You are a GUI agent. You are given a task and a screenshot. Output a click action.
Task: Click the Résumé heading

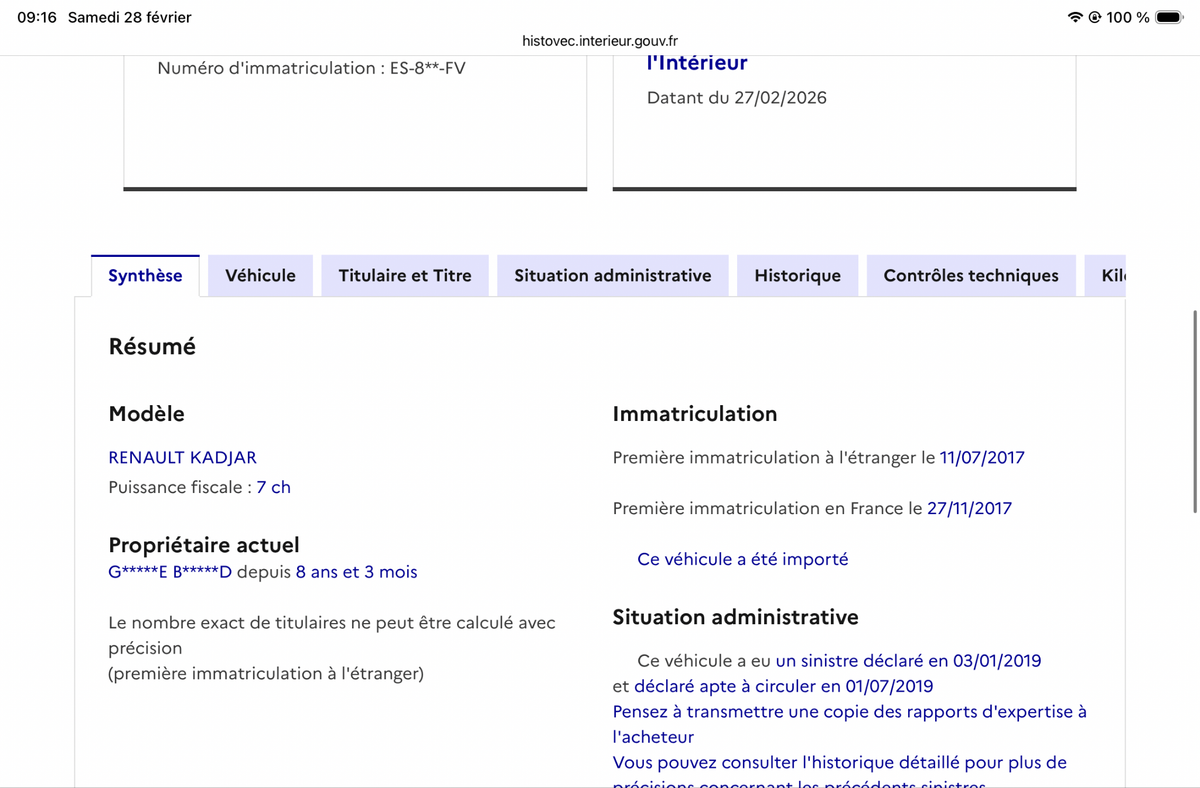[152, 347]
